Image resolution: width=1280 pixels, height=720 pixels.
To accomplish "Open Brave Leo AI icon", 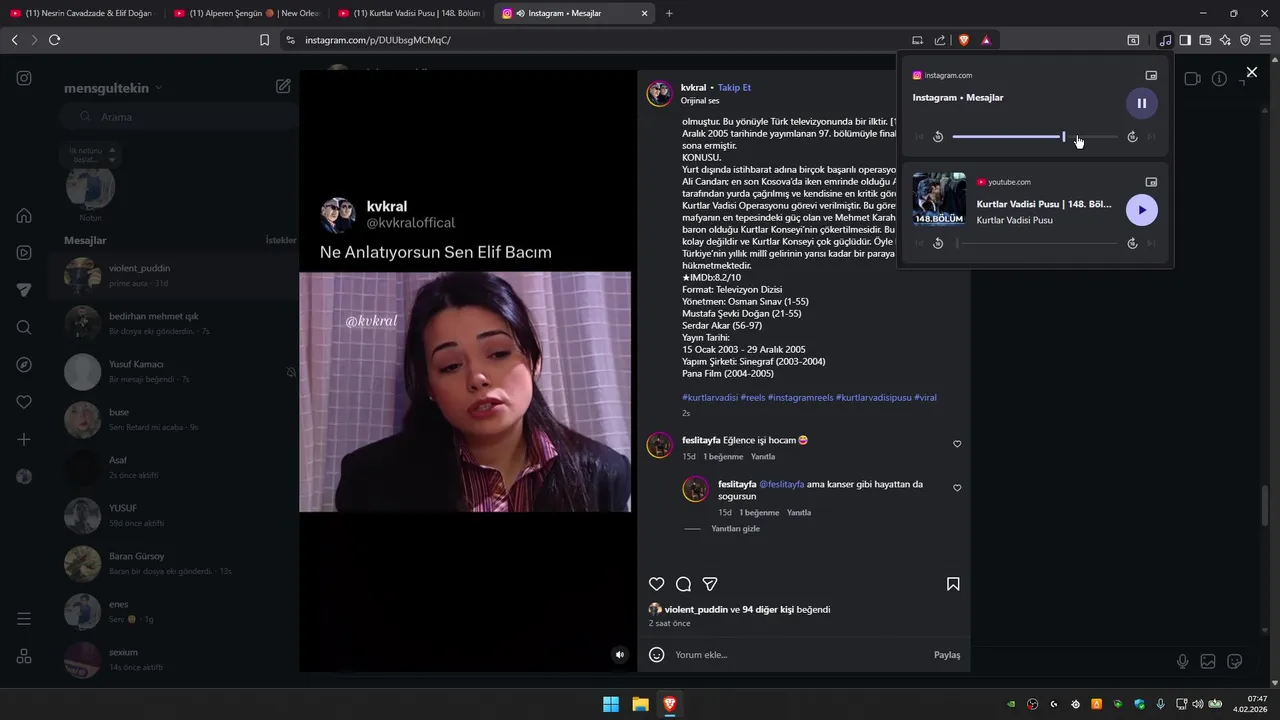I will 1225,40.
